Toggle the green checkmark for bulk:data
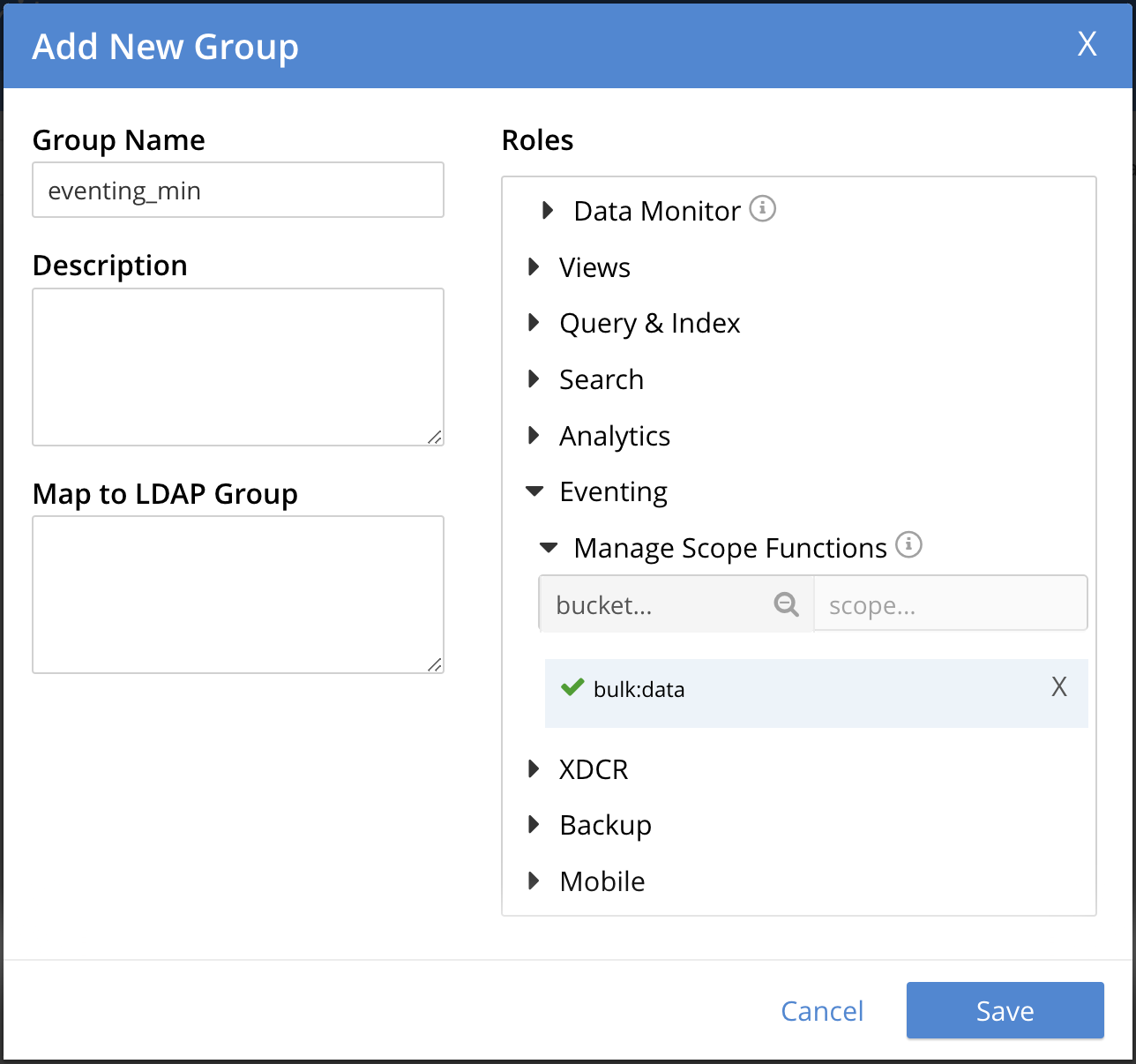This screenshot has height=1064, width=1136. (x=572, y=687)
